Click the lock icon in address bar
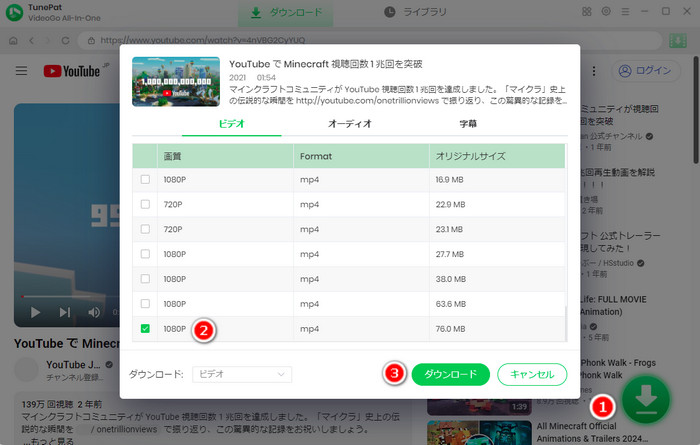This screenshot has height=445, width=700. click(91, 41)
